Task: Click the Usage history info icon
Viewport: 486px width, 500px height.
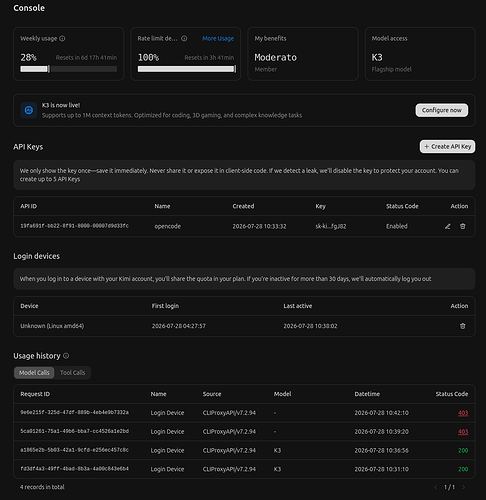Action: click(66, 356)
